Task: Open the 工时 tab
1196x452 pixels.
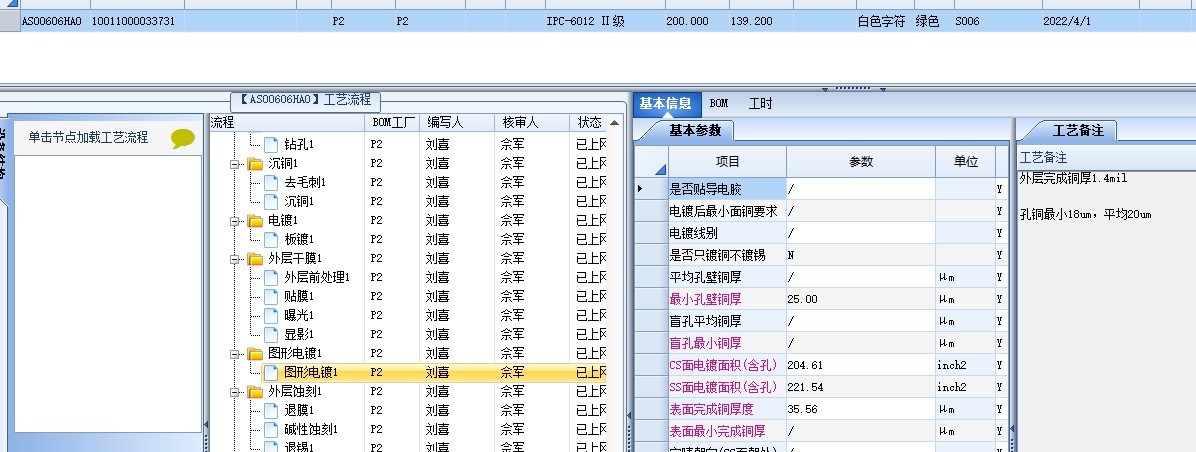Action: (x=760, y=104)
